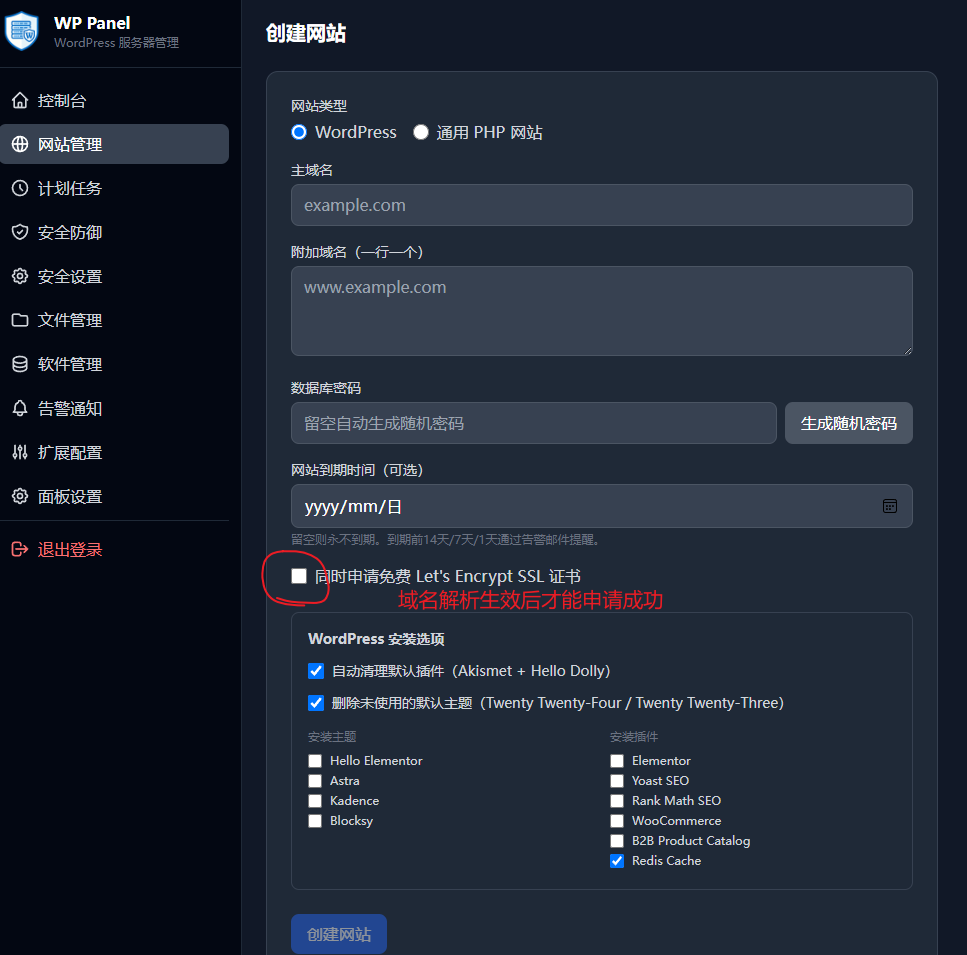
Task: Click the 网站到期时间 date field
Action: click(x=602, y=506)
